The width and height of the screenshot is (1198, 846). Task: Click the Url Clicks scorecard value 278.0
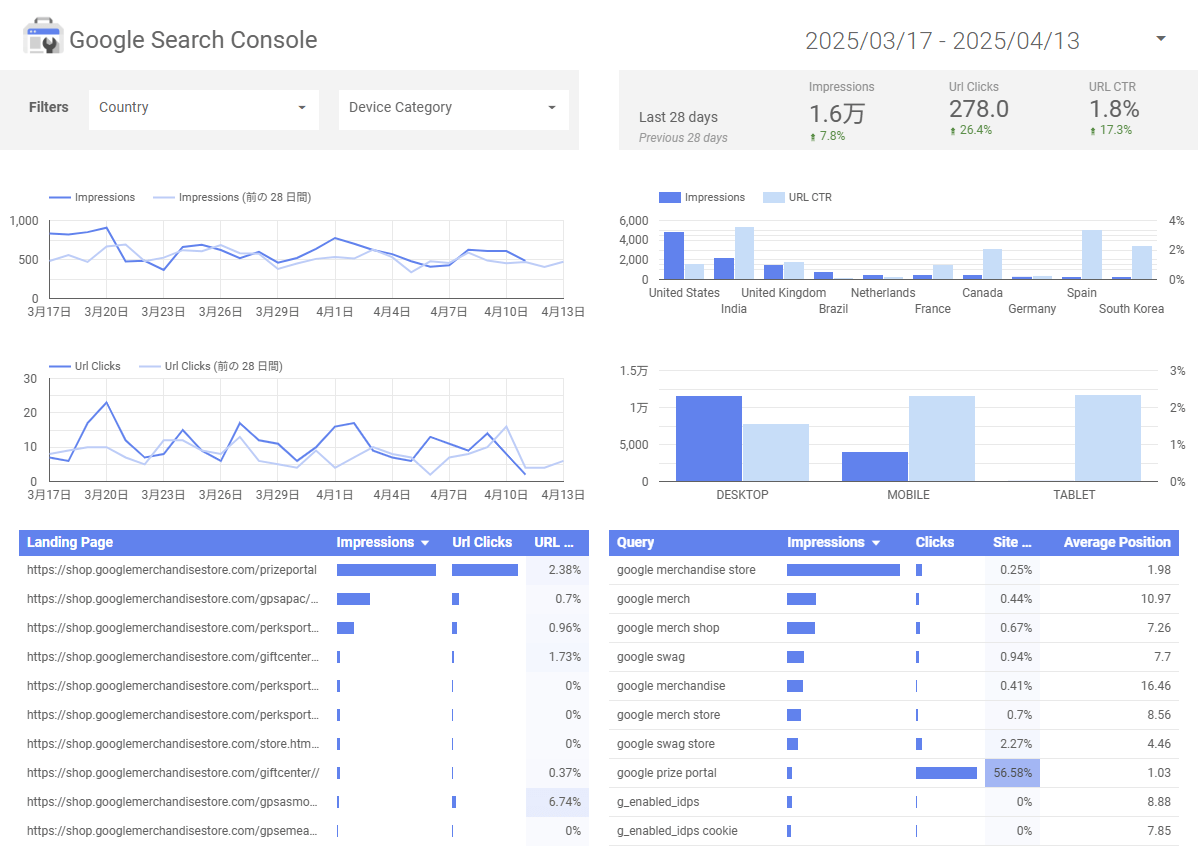tap(979, 109)
